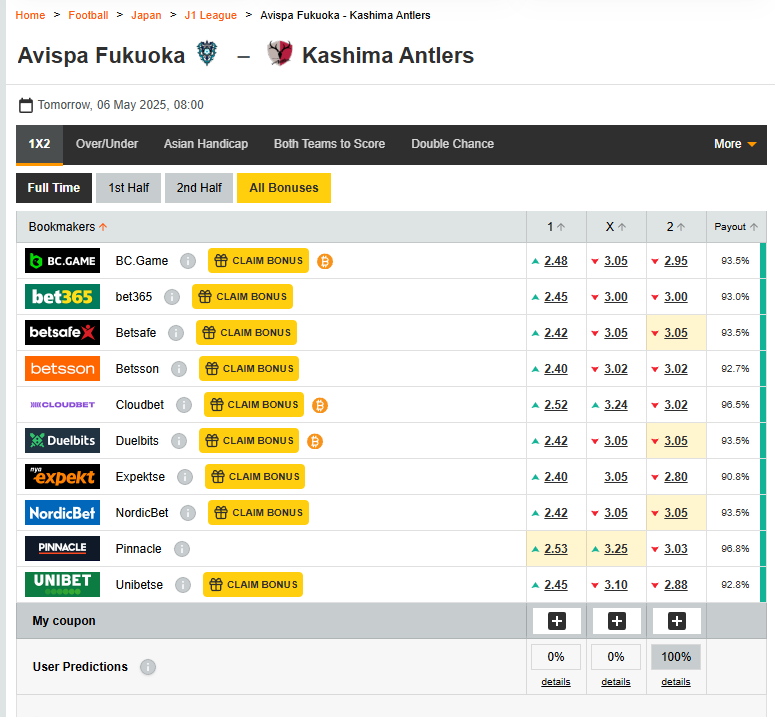Click Pinnacle home odds 2.53
This screenshot has width=775, height=717.
tap(556, 549)
